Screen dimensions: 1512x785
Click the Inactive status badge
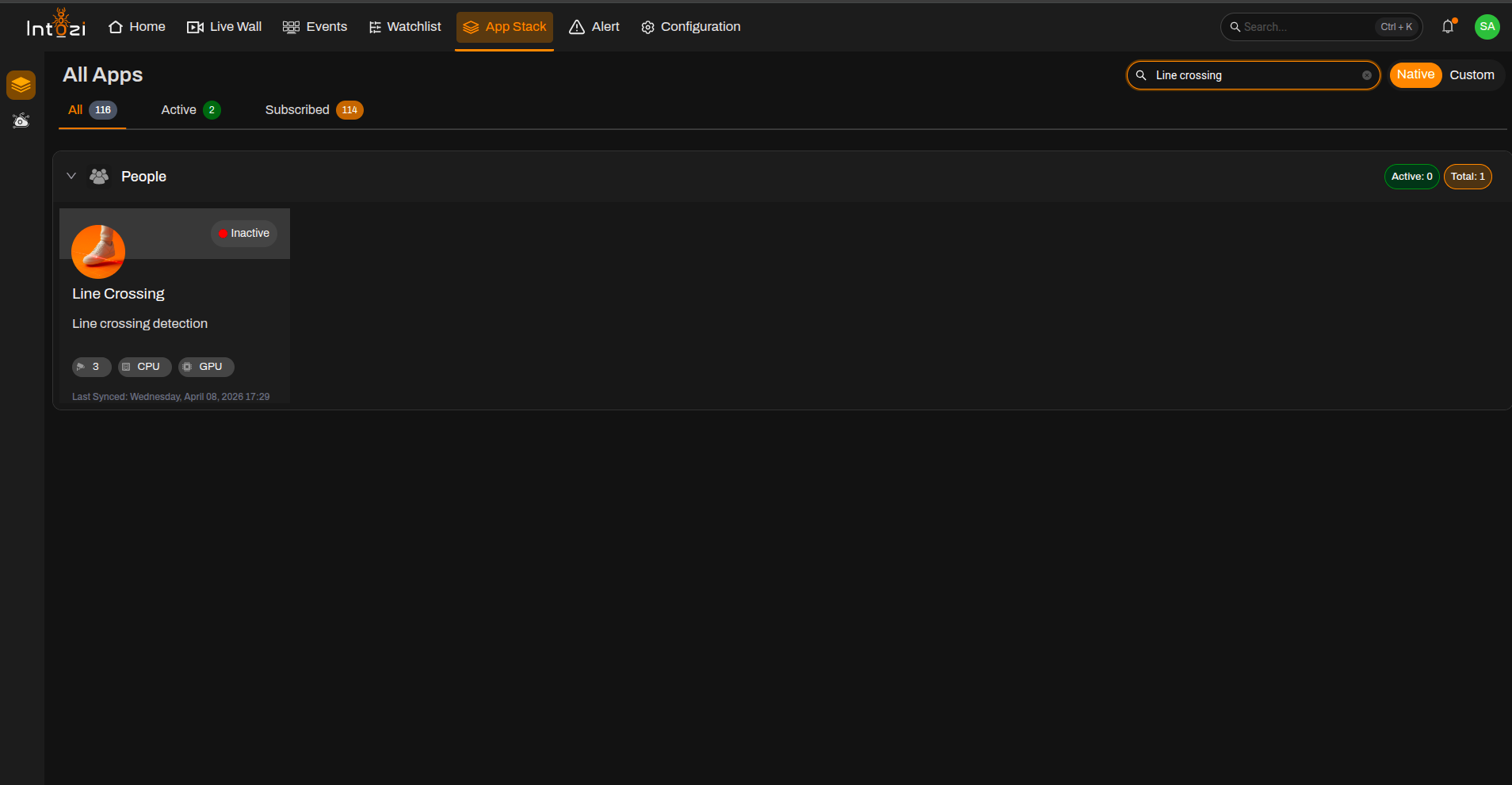244,233
